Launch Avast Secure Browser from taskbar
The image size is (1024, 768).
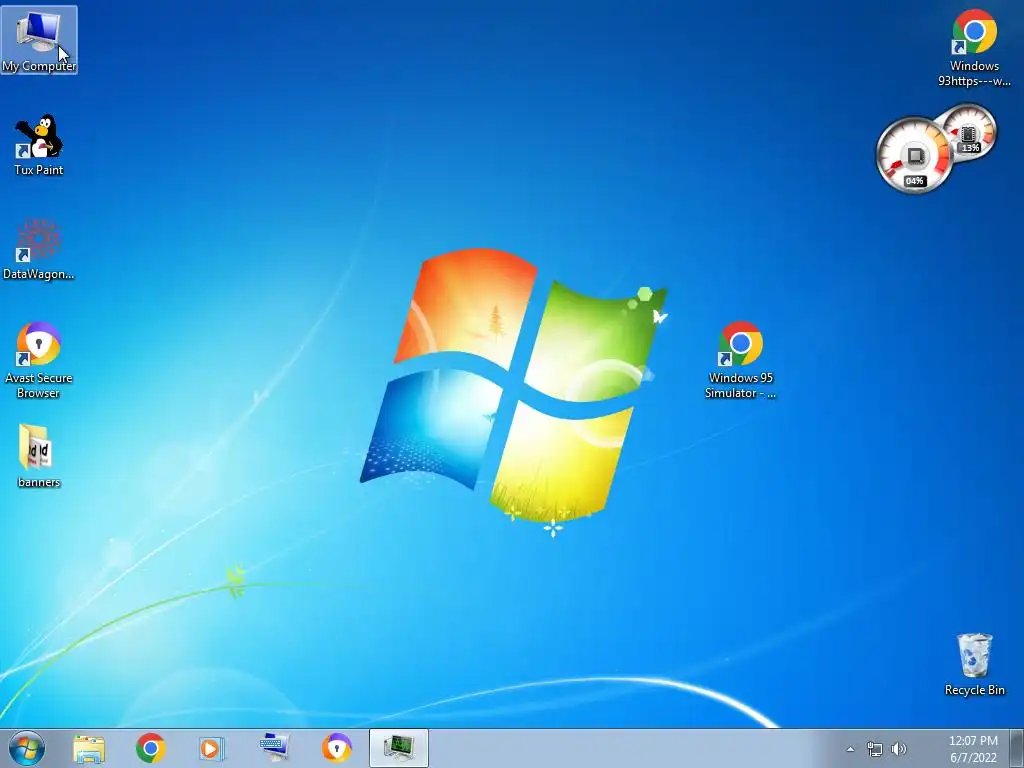click(336, 748)
